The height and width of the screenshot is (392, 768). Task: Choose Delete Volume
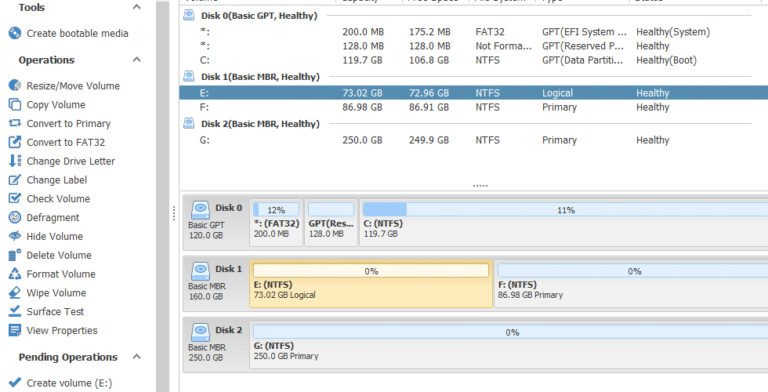click(59, 255)
